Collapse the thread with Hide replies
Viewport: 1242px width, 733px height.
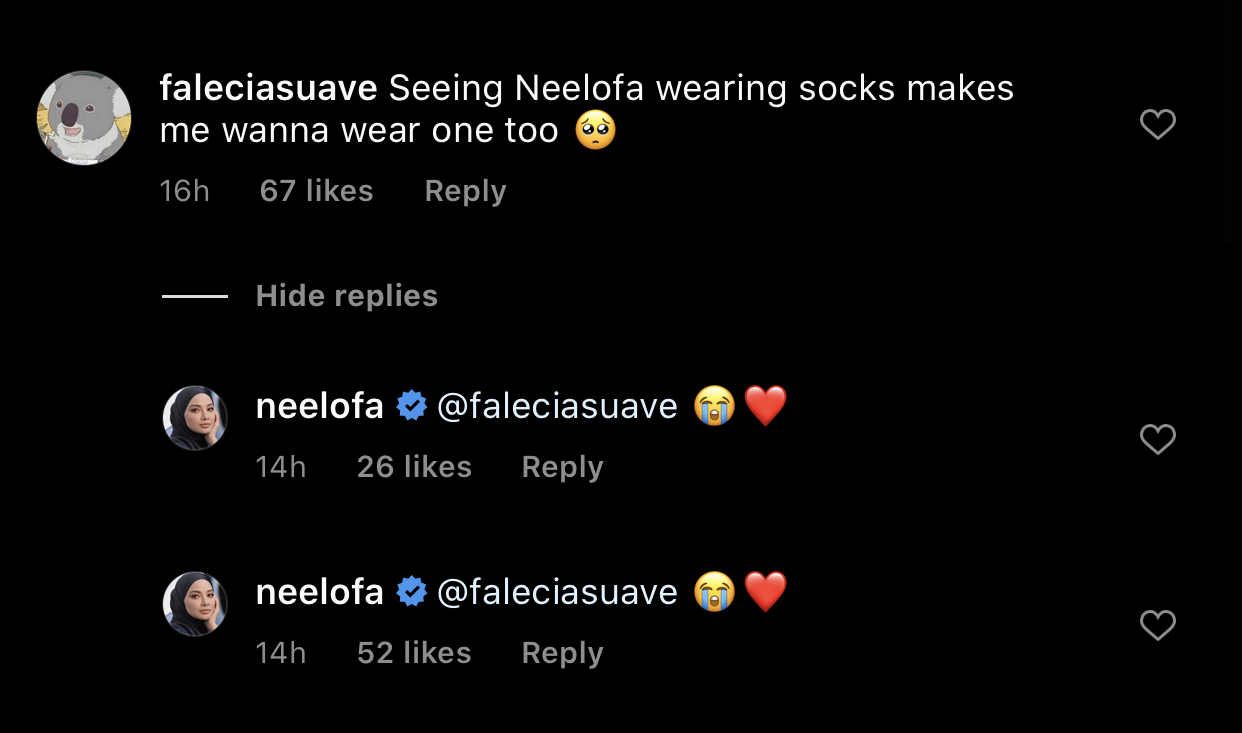click(346, 296)
